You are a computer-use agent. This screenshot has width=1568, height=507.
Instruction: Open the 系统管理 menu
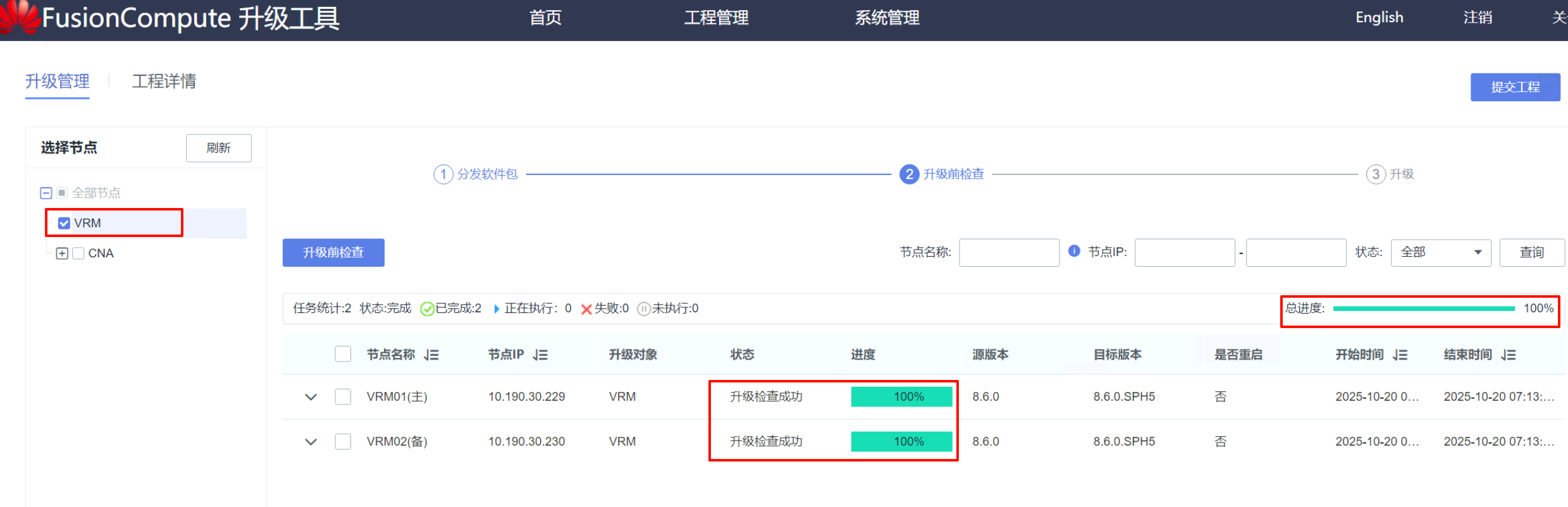[887, 18]
